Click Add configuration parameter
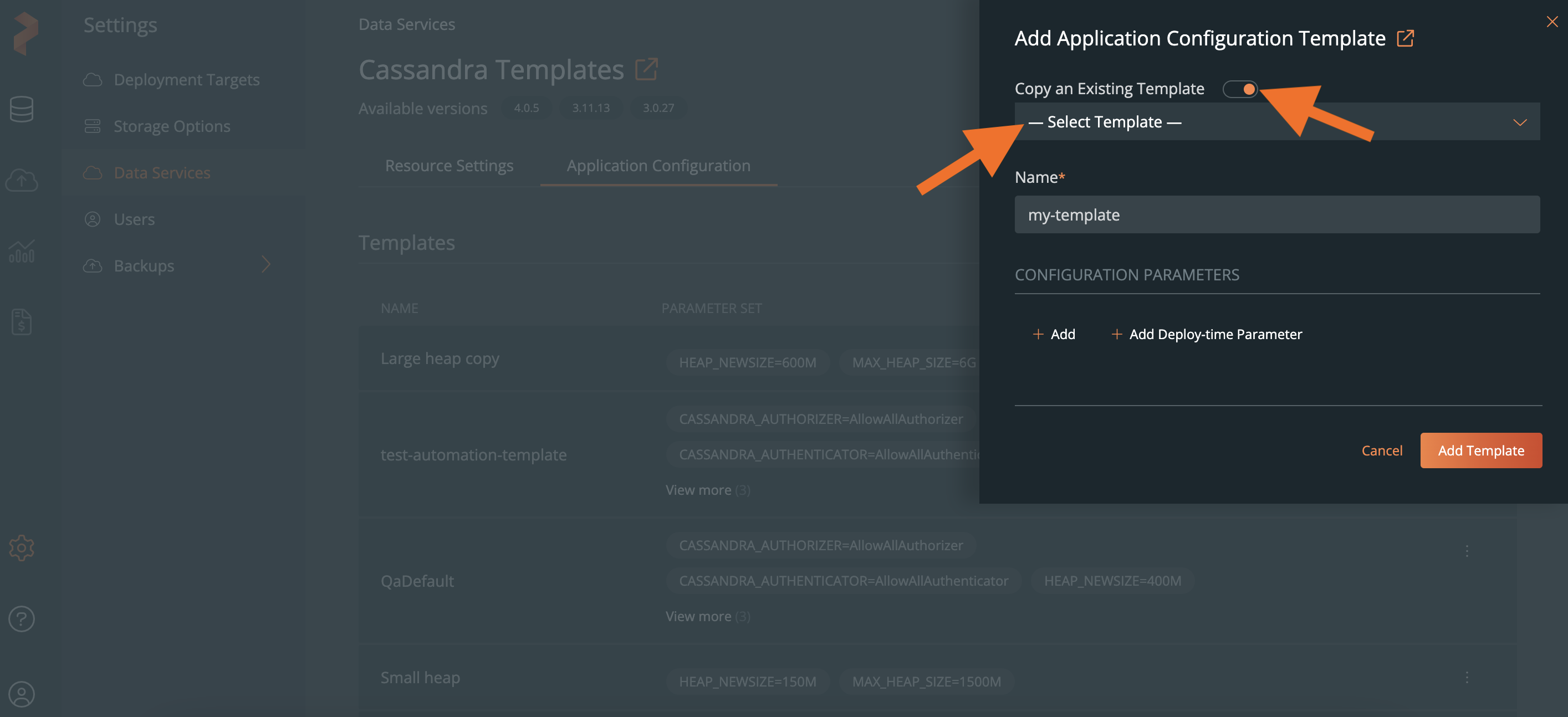Image resolution: width=1568 pixels, height=717 pixels. click(x=1054, y=334)
